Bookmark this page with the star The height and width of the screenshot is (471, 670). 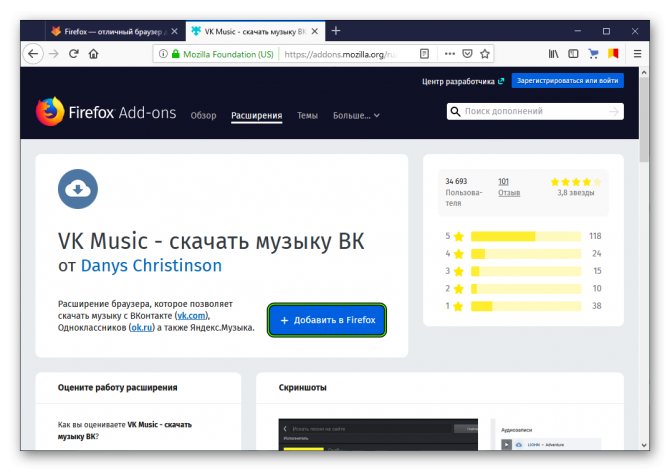(485, 54)
